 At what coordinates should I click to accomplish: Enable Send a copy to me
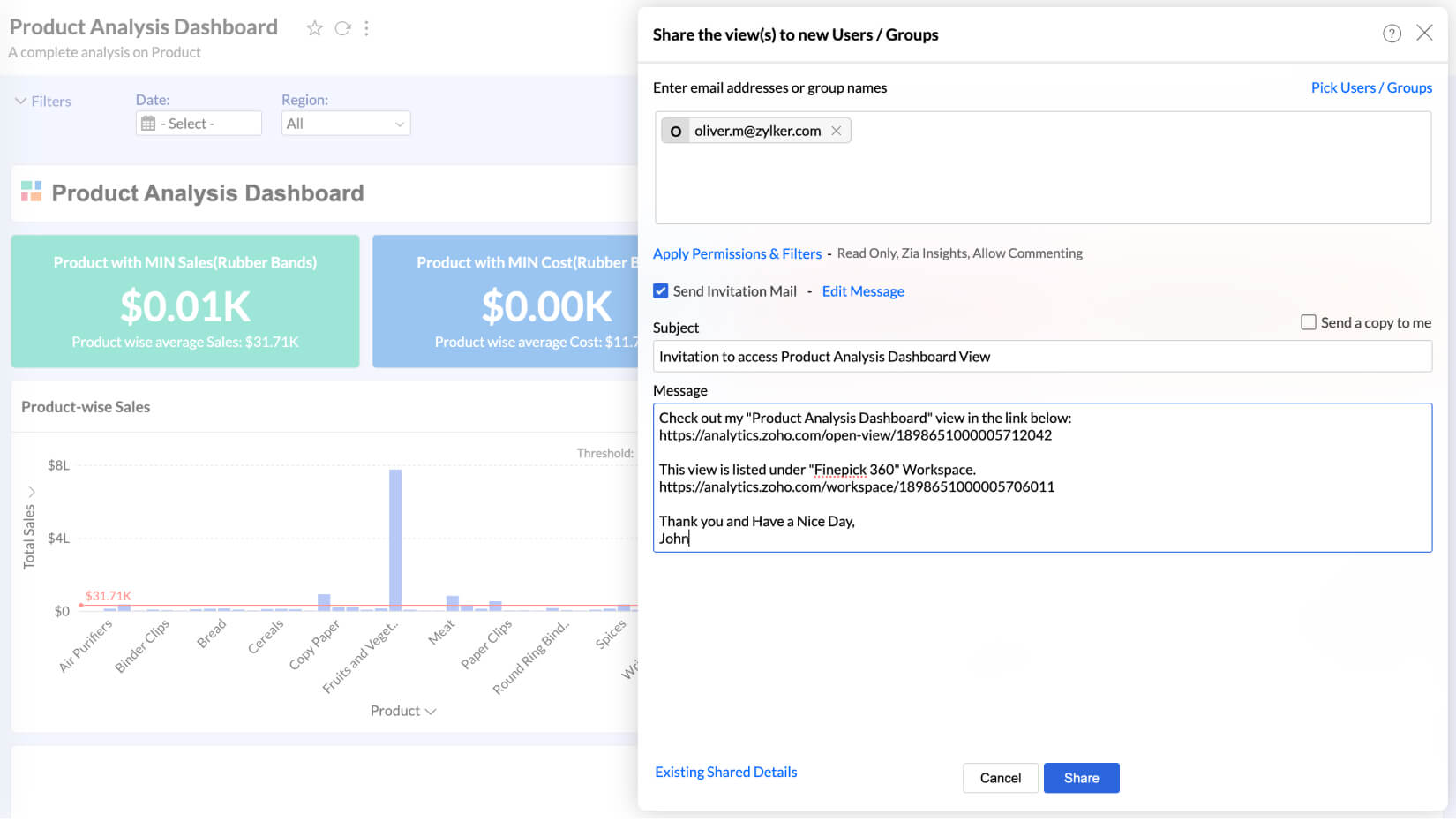1309,322
